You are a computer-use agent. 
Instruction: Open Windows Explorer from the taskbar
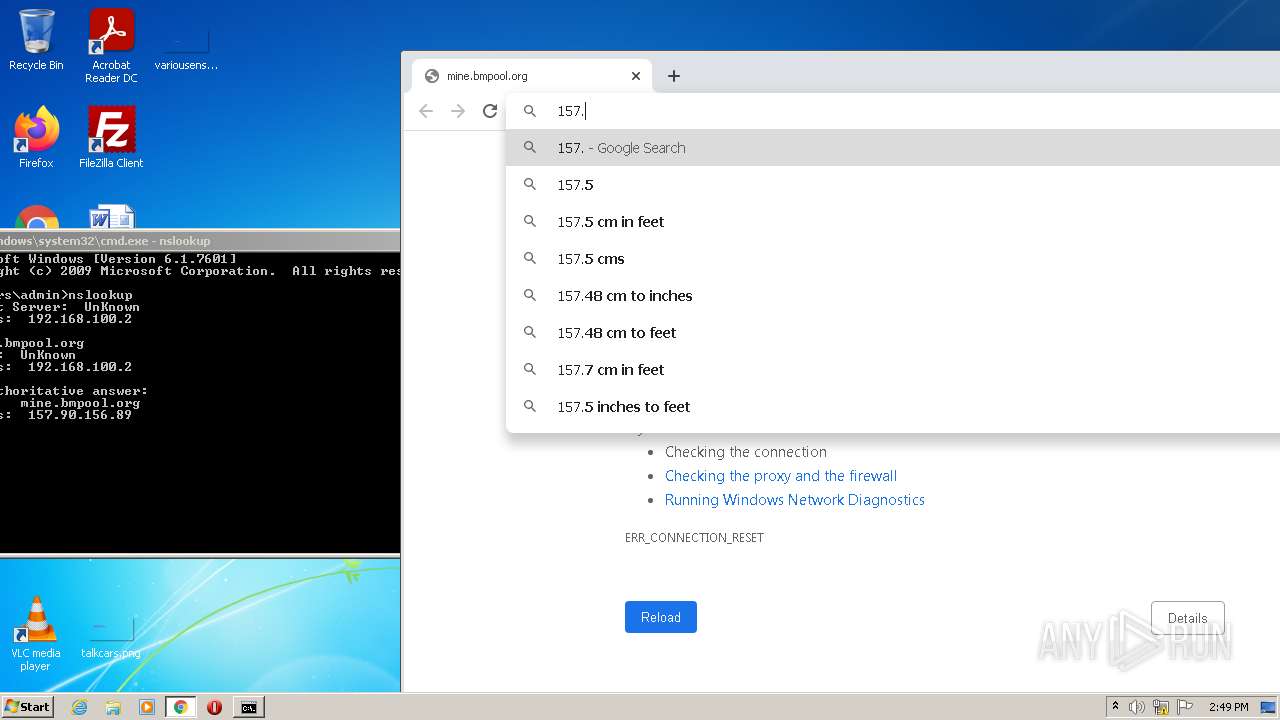click(x=113, y=707)
